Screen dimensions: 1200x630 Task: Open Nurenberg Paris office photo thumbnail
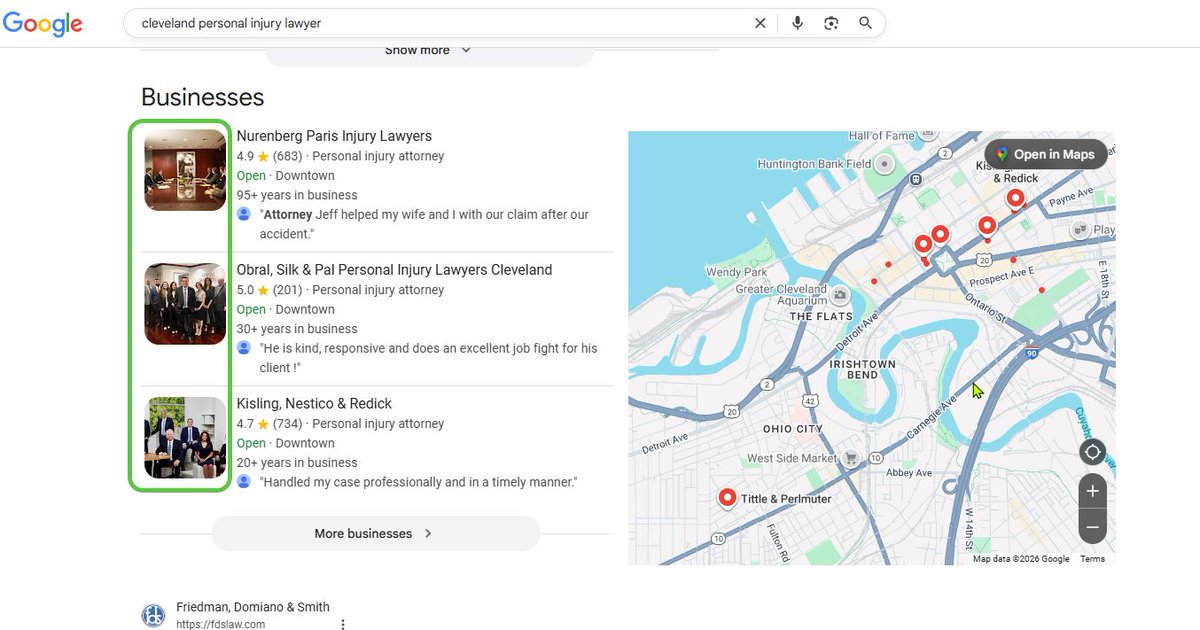(x=185, y=170)
